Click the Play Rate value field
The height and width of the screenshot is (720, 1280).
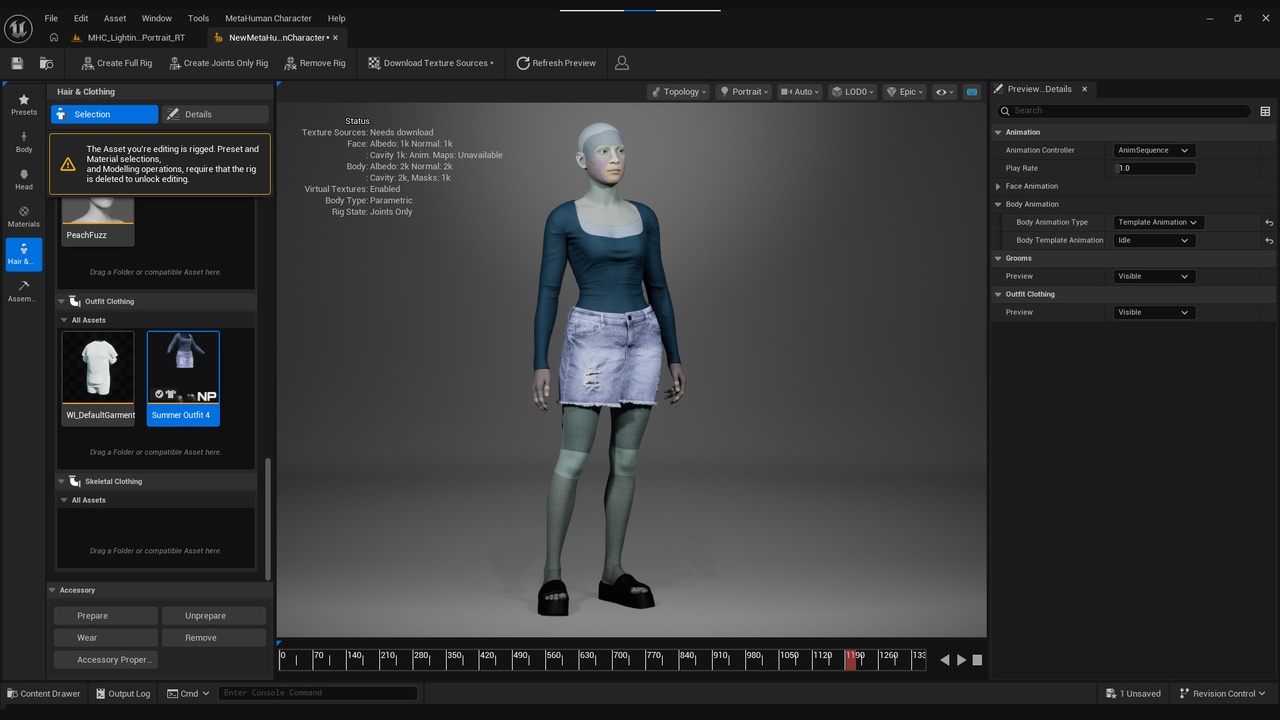click(1155, 168)
